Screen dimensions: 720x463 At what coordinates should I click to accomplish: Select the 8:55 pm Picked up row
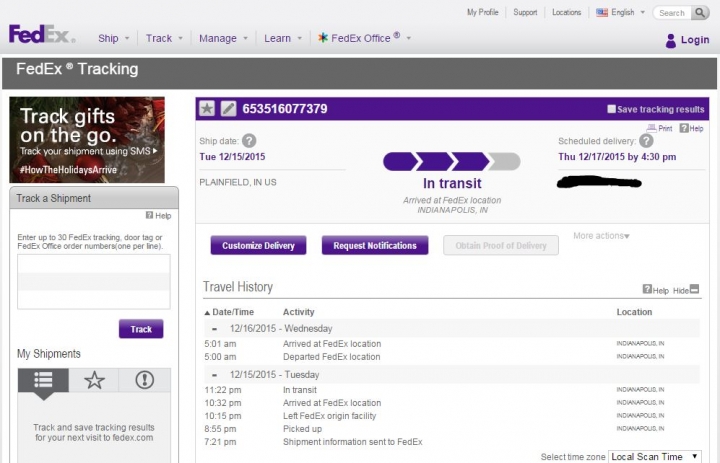point(452,429)
